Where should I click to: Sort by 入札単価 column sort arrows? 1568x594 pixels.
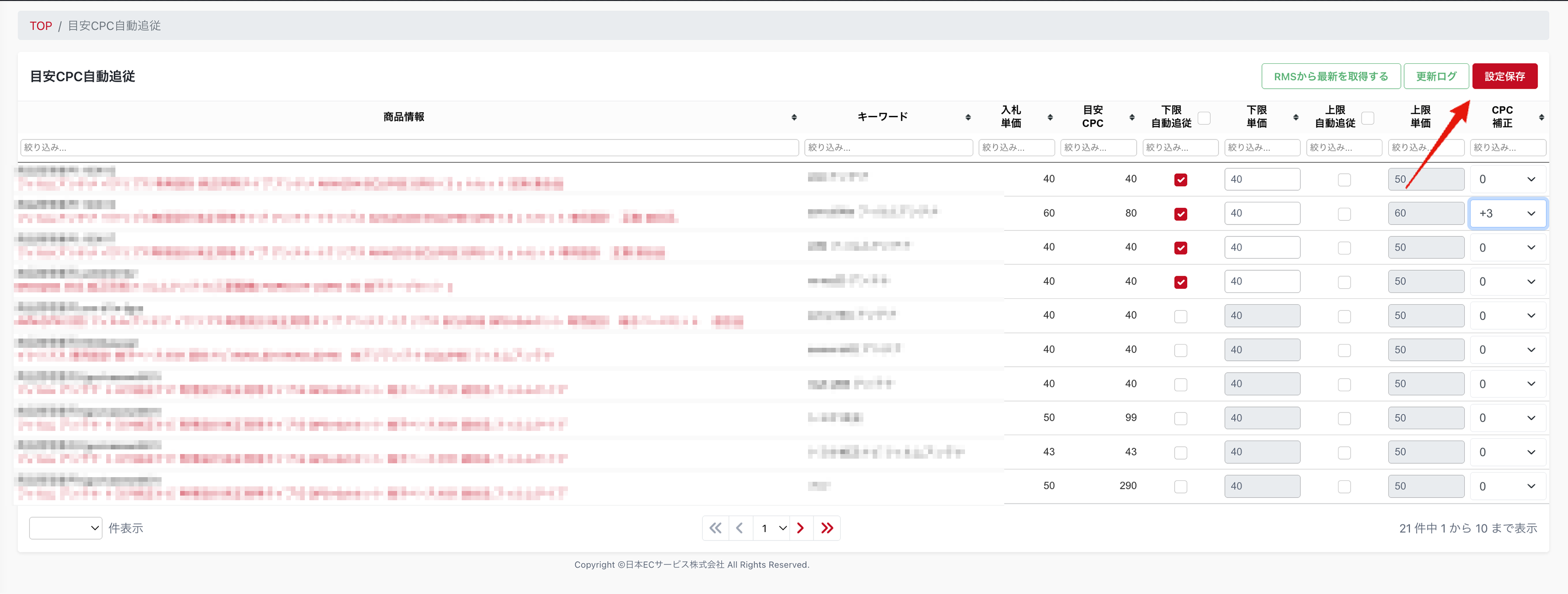[x=1050, y=117]
